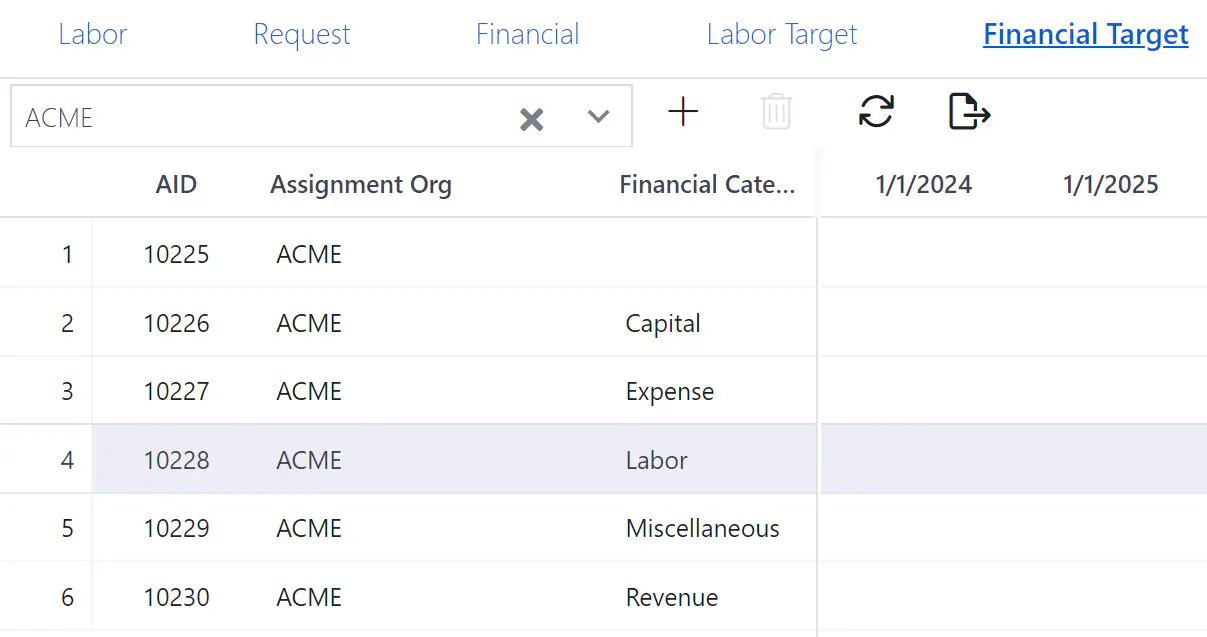Open the Request tab

(302, 34)
